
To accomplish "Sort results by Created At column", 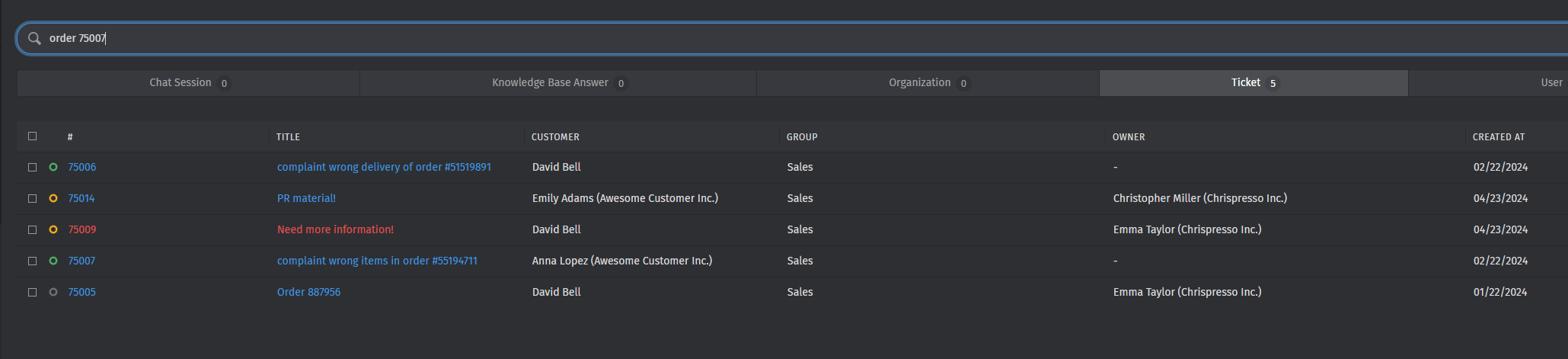I will (1498, 137).
